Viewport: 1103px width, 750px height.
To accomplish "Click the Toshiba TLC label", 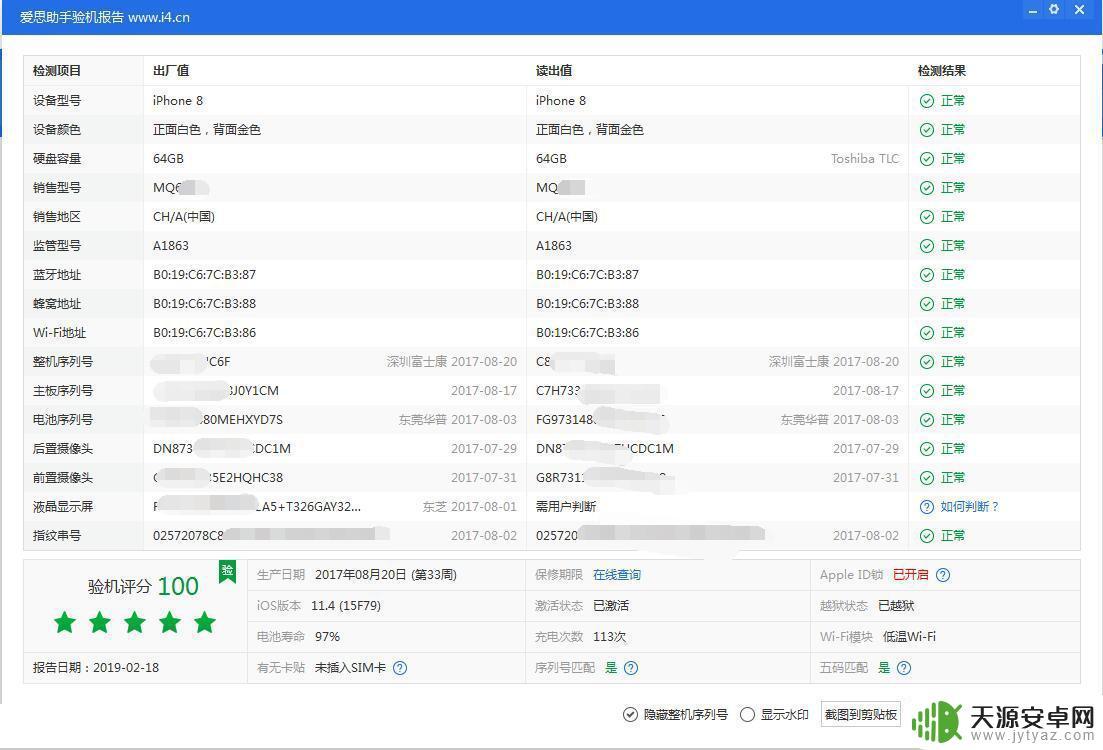I will point(865,159).
